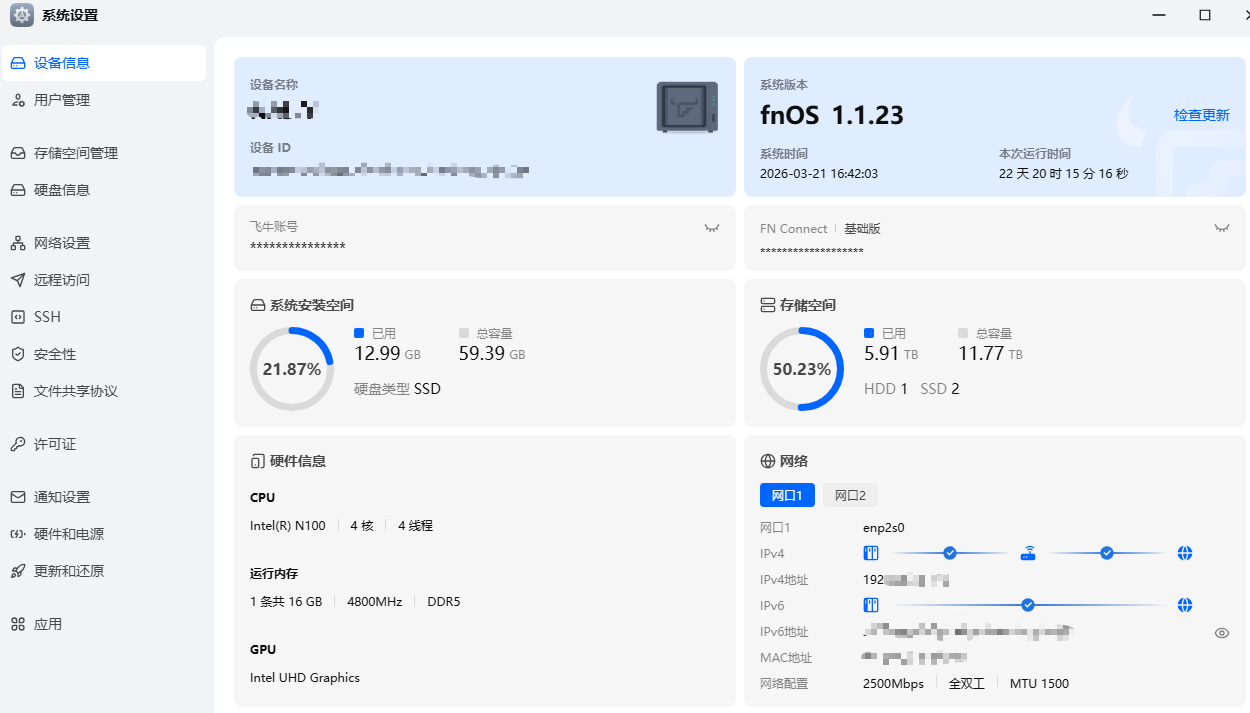The width and height of the screenshot is (1250, 713).
Task: Click the 文件共享协议 document icon
Action: (x=17, y=391)
